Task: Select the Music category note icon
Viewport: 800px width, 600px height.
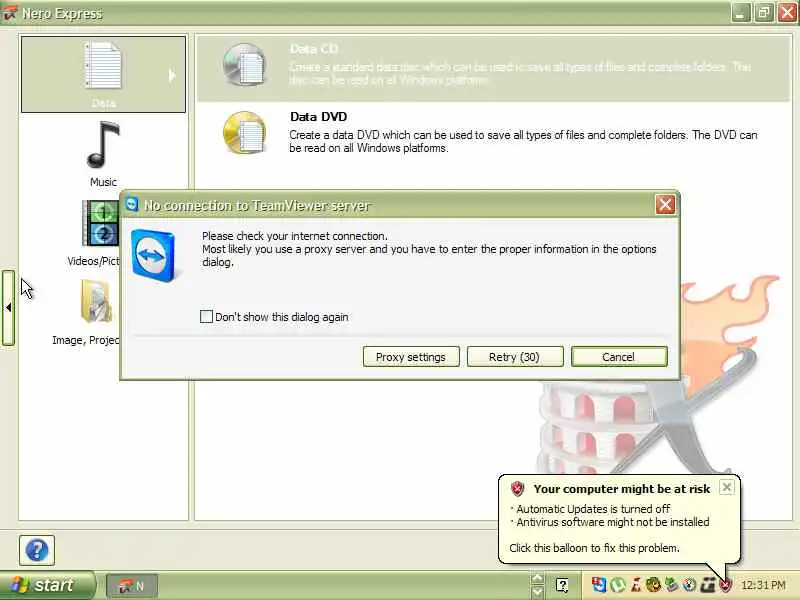Action: [103, 145]
